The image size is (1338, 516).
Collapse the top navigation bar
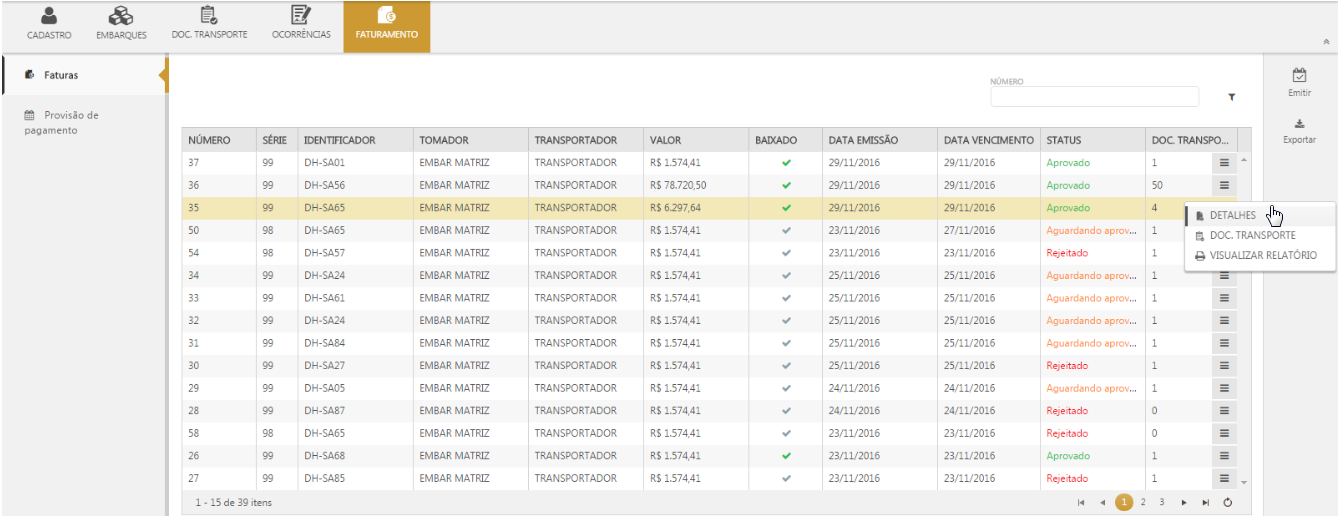click(x=1326, y=42)
